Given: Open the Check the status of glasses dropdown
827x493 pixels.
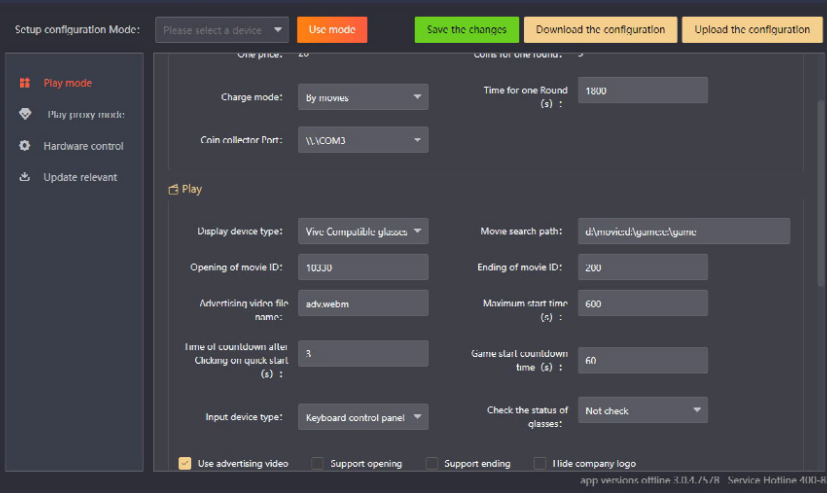Looking at the screenshot, I should coord(642,410).
